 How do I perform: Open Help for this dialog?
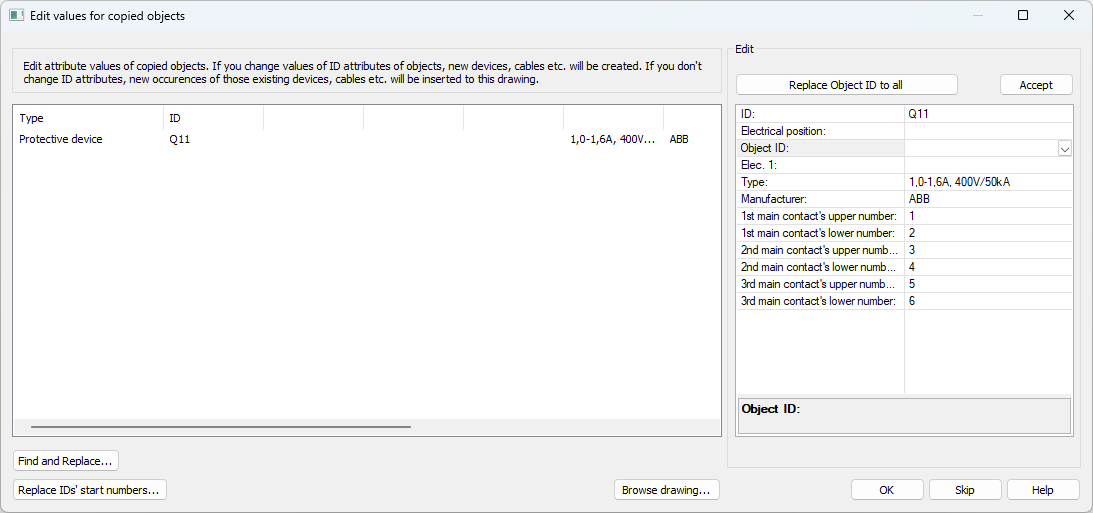pyautogui.click(x=1043, y=490)
